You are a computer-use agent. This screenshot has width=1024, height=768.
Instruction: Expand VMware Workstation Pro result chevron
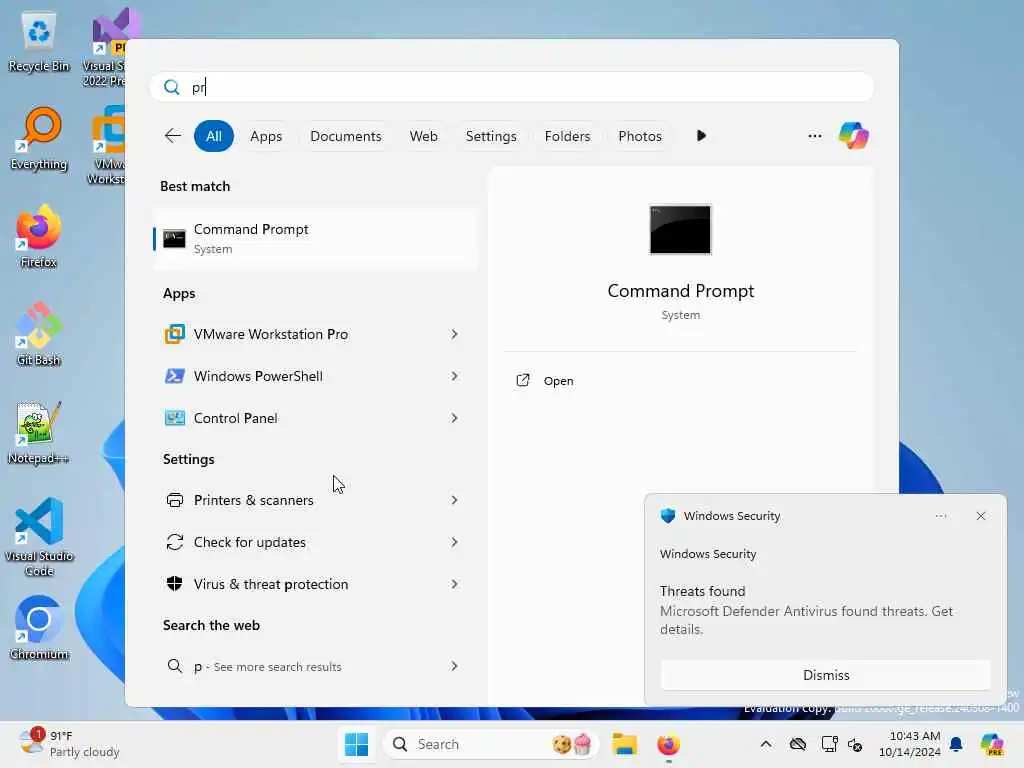[454, 334]
